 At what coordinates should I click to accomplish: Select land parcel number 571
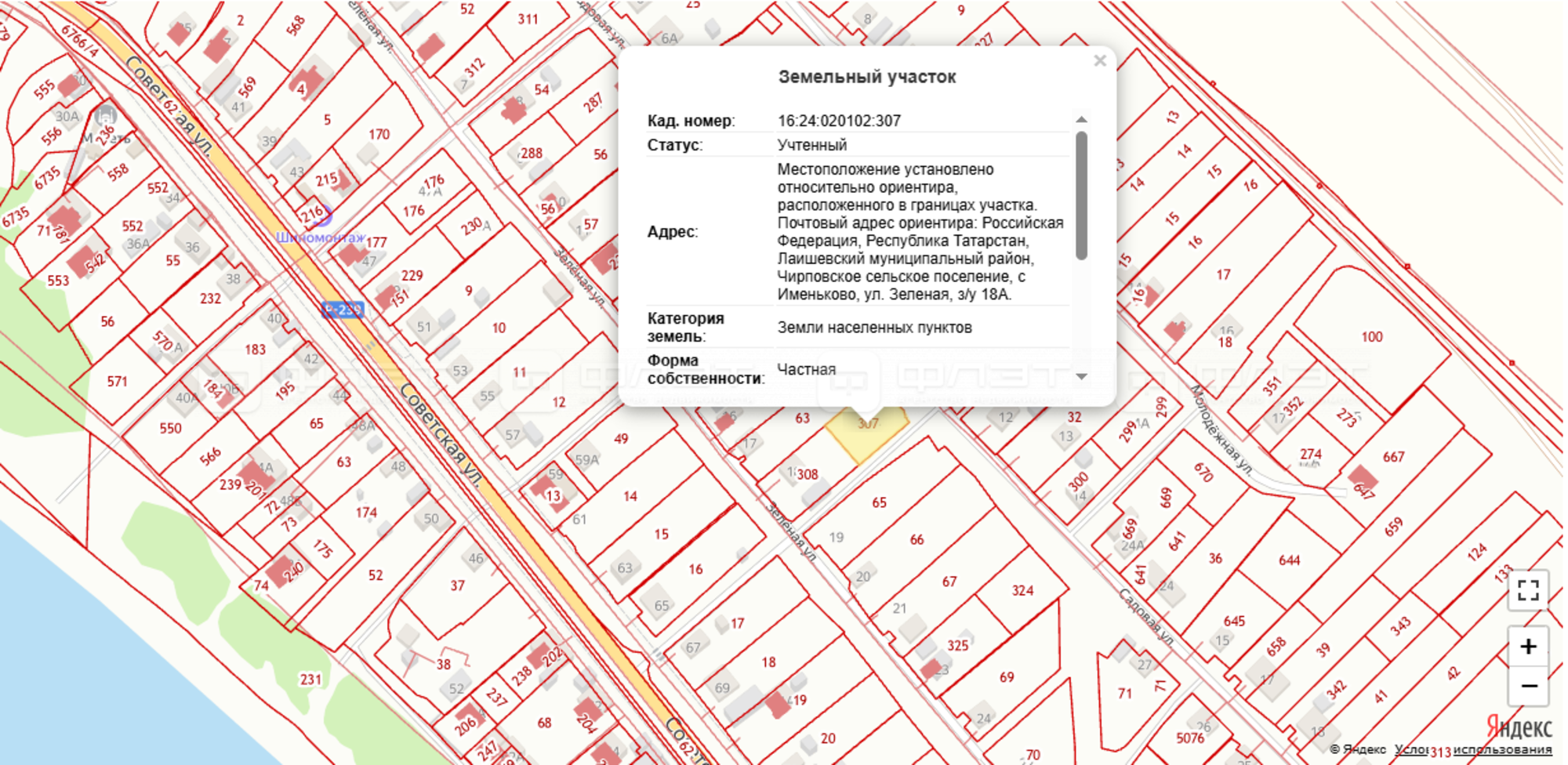click(117, 382)
